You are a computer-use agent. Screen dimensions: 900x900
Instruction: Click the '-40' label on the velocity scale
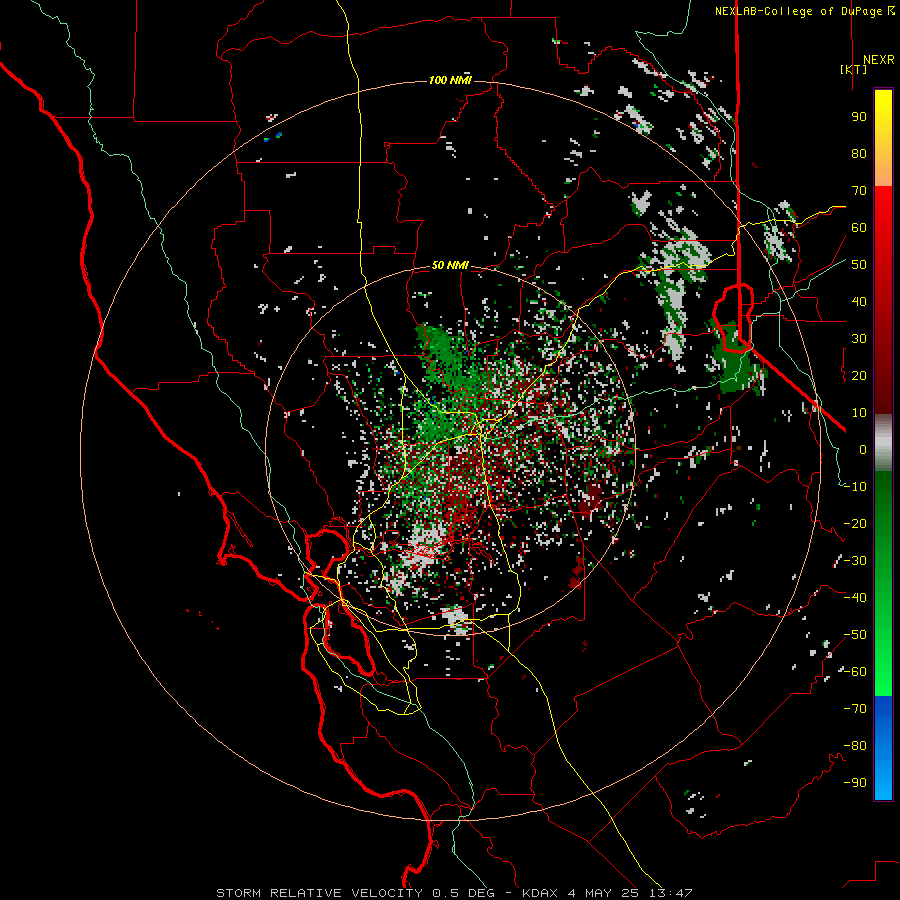[855, 598]
